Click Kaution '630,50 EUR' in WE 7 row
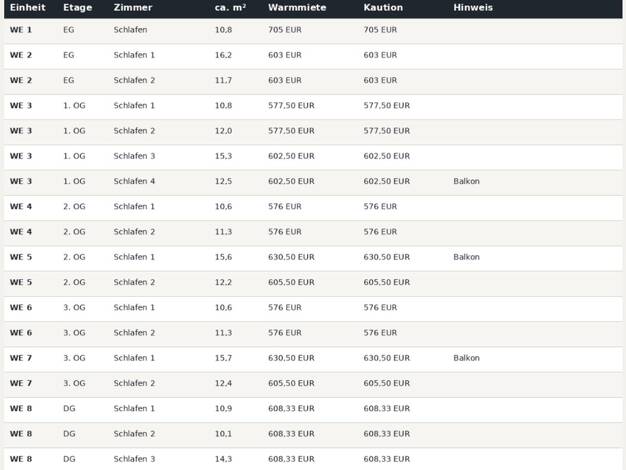The height and width of the screenshot is (470, 626). 386,358
